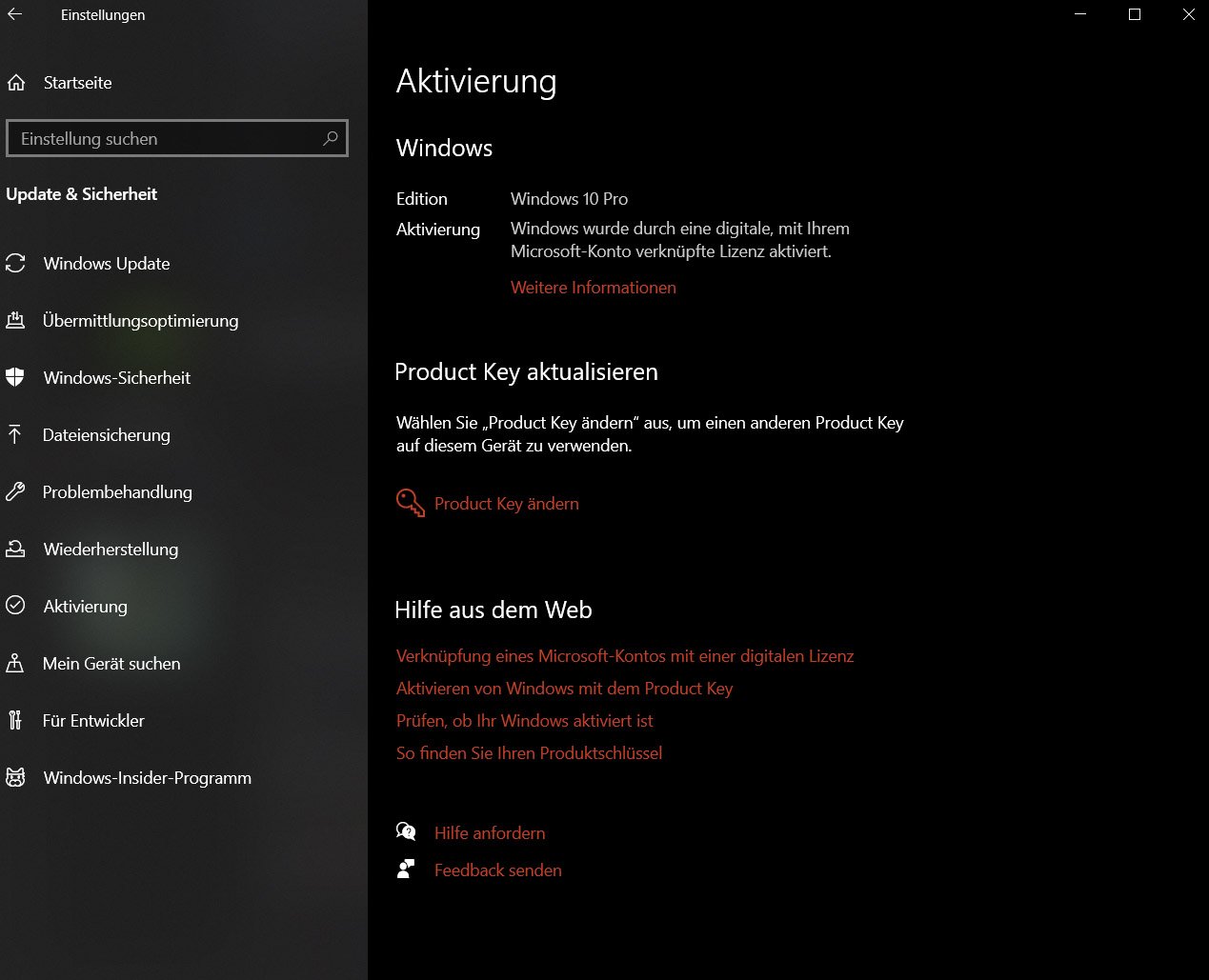
Task: Click the Windows-Insider-Programm cat icon
Action: coord(15,778)
